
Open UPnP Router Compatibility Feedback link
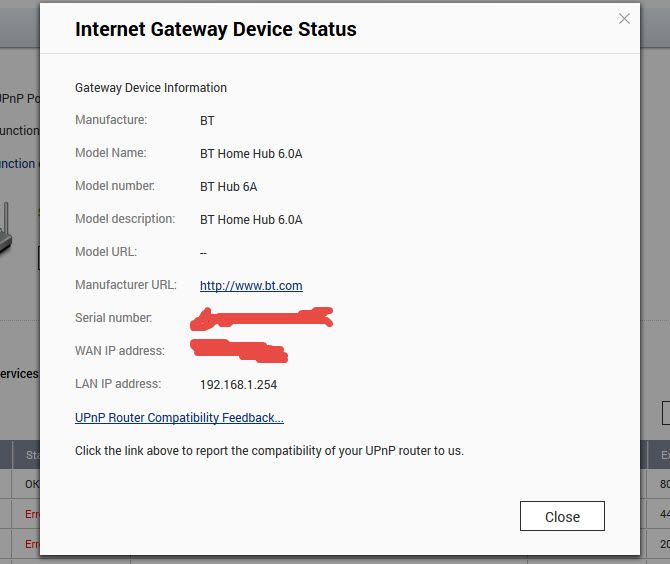tap(179, 418)
